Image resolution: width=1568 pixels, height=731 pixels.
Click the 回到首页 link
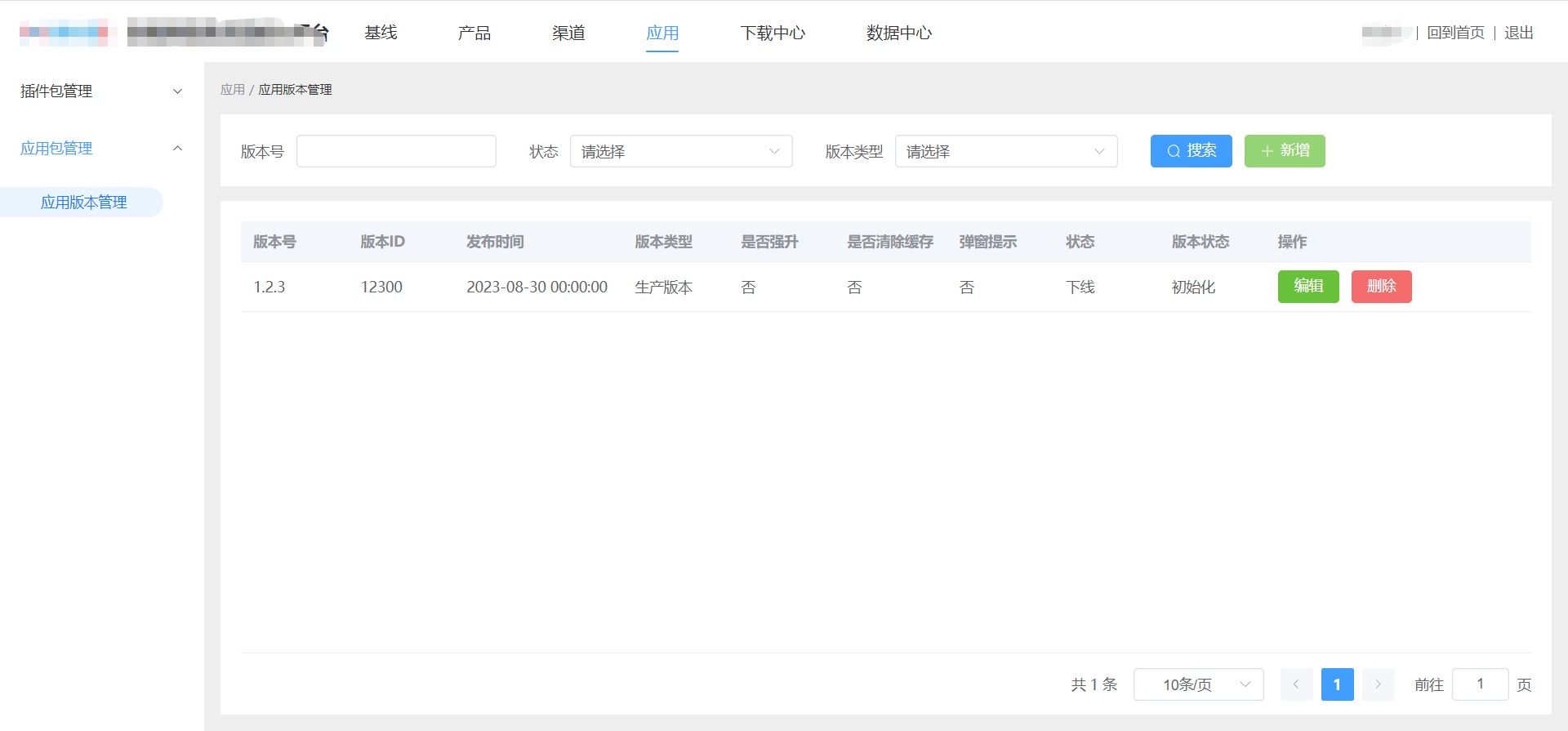tap(1455, 33)
